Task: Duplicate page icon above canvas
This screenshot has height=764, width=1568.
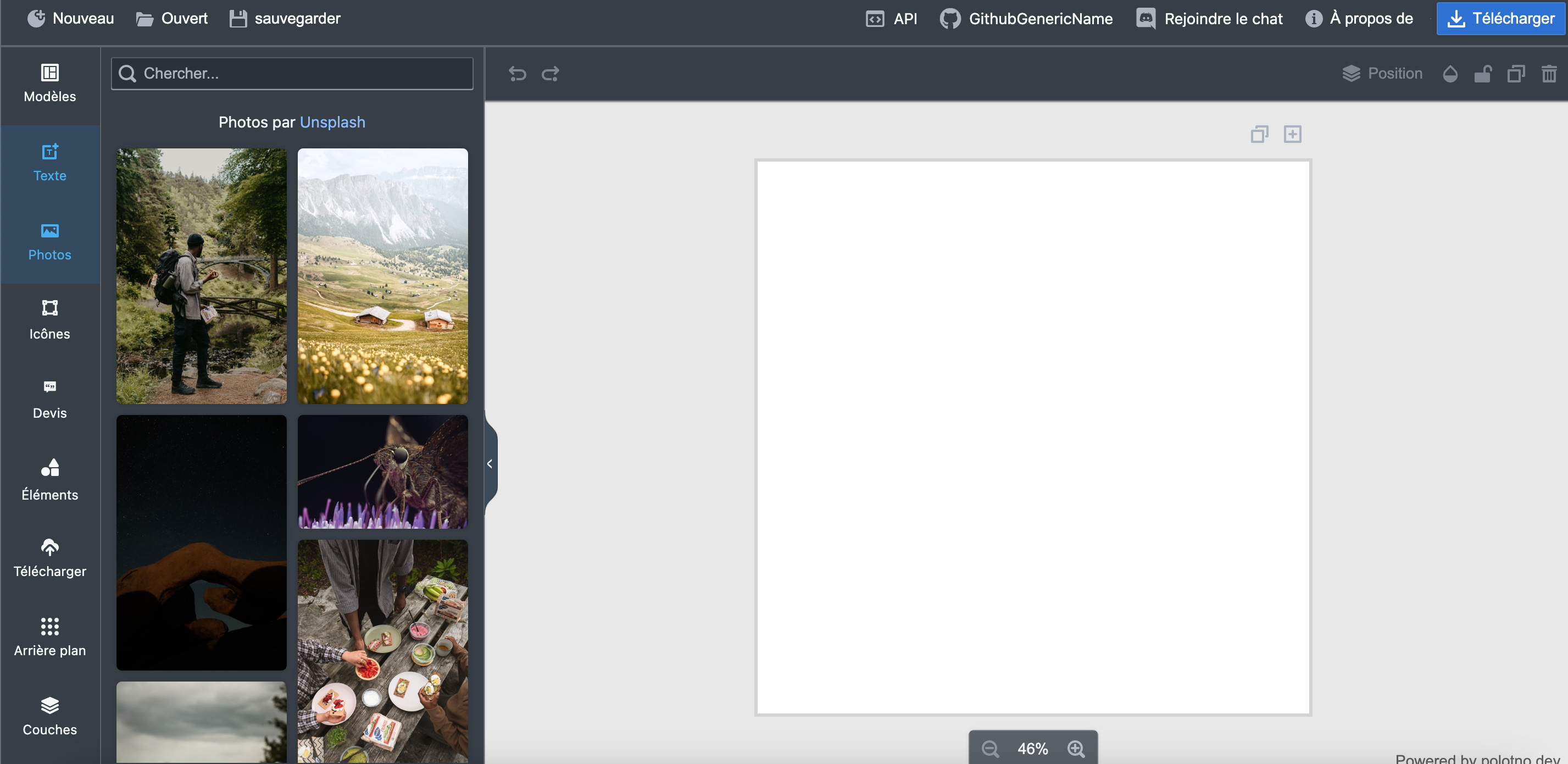Action: pyautogui.click(x=1259, y=134)
